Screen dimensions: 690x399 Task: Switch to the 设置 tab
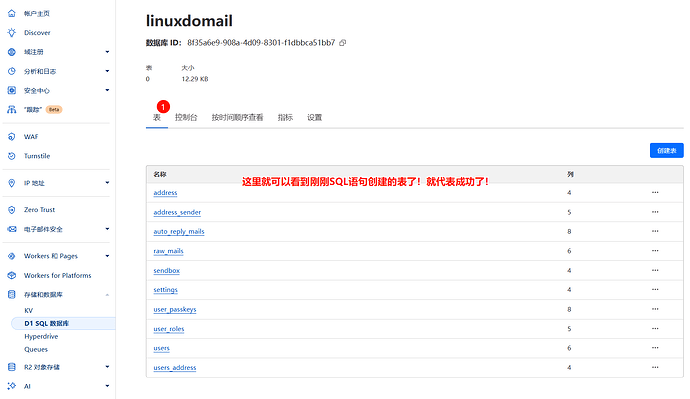coord(315,117)
